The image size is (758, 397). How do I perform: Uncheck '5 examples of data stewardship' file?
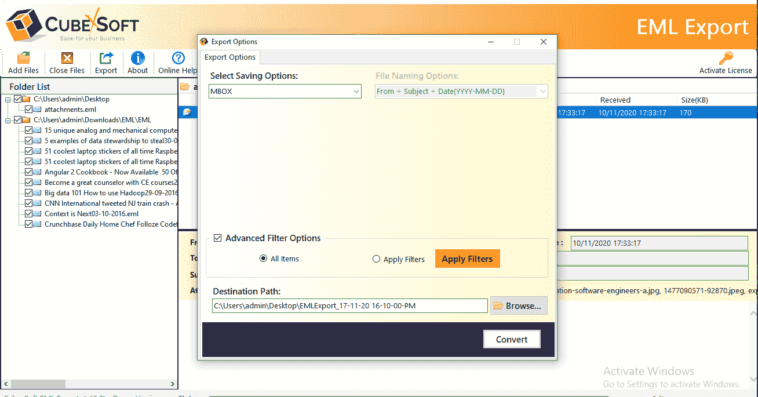[29, 141]
